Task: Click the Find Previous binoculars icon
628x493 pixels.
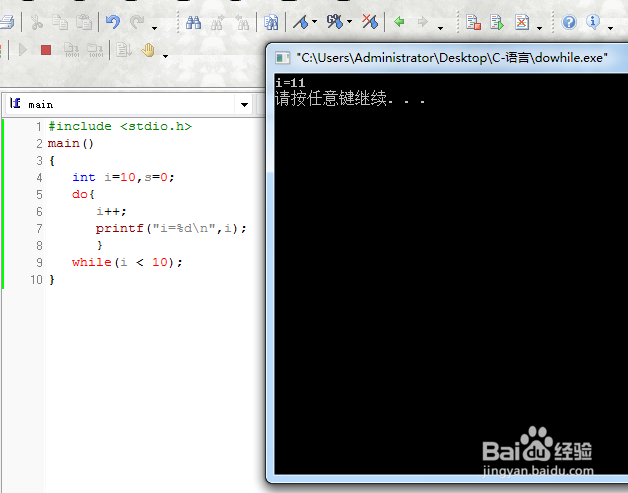Action: coord(242,22)
